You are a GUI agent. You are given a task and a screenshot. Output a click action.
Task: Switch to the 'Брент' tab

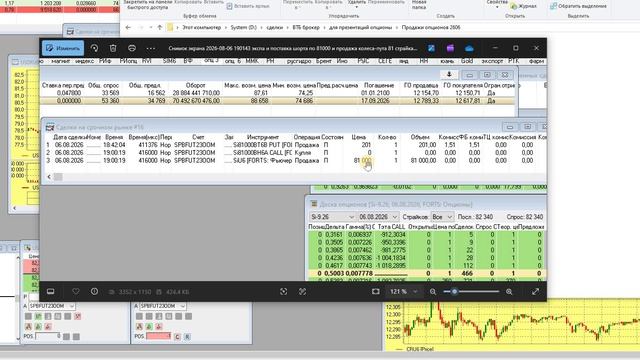[x=324, y=61]
